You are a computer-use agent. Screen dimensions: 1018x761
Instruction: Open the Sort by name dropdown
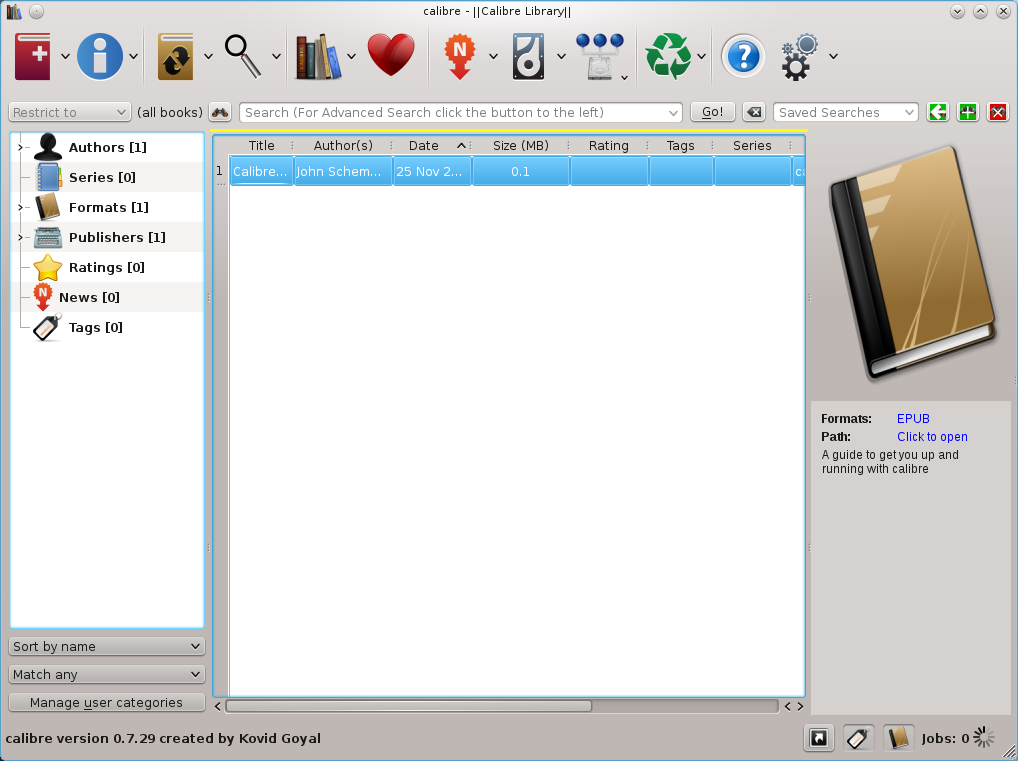[107, 647]
